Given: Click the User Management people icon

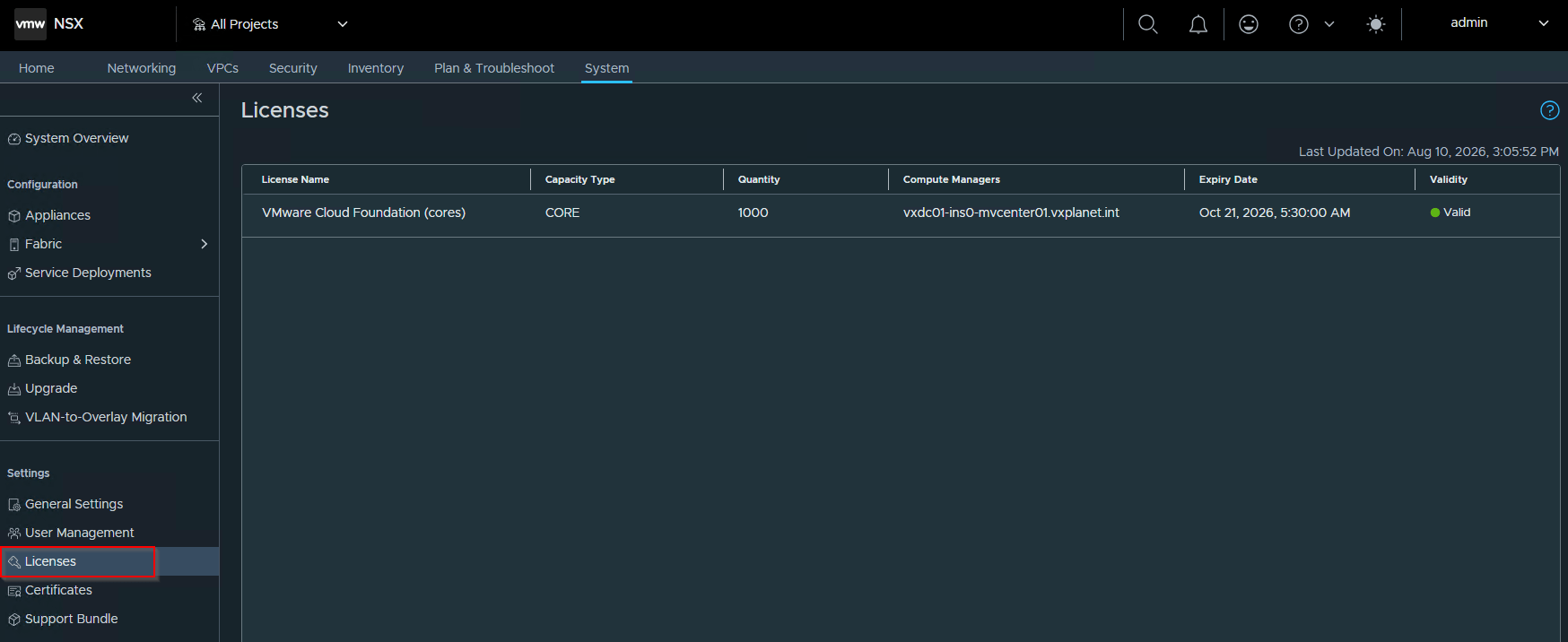Looking at the screenshot, I should [14, 534].
